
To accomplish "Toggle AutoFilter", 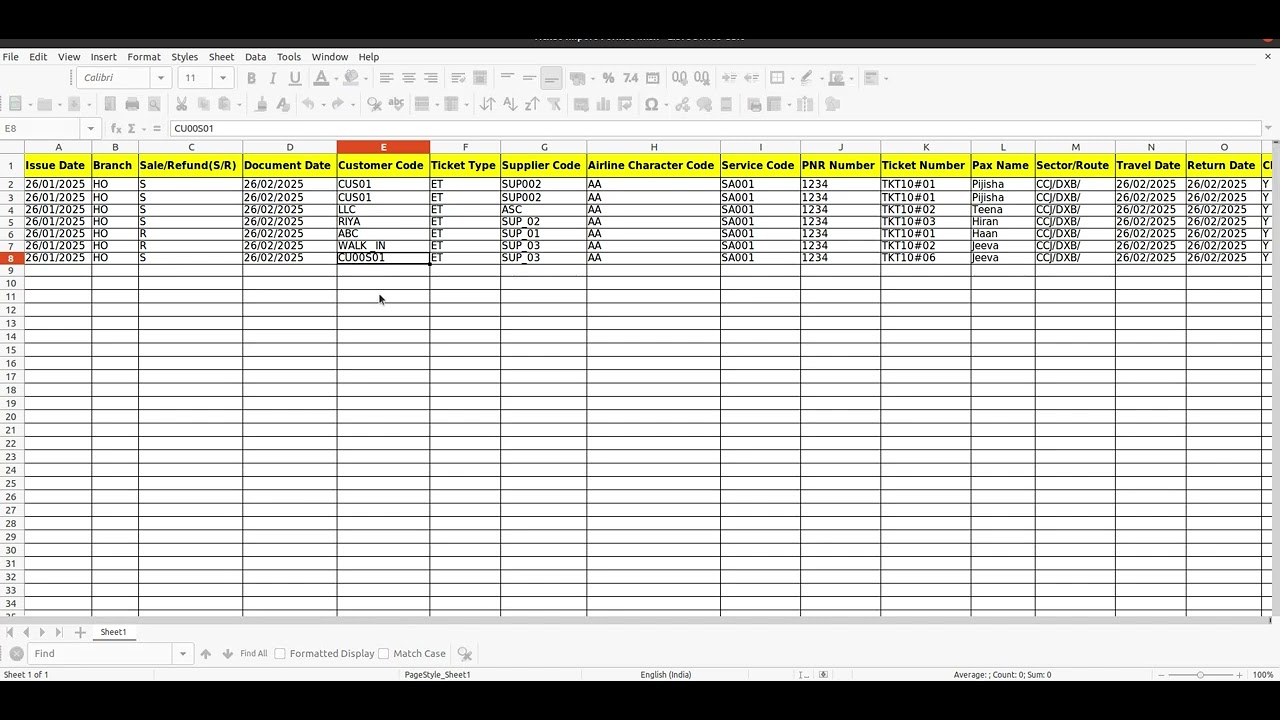I will point(554,104).
